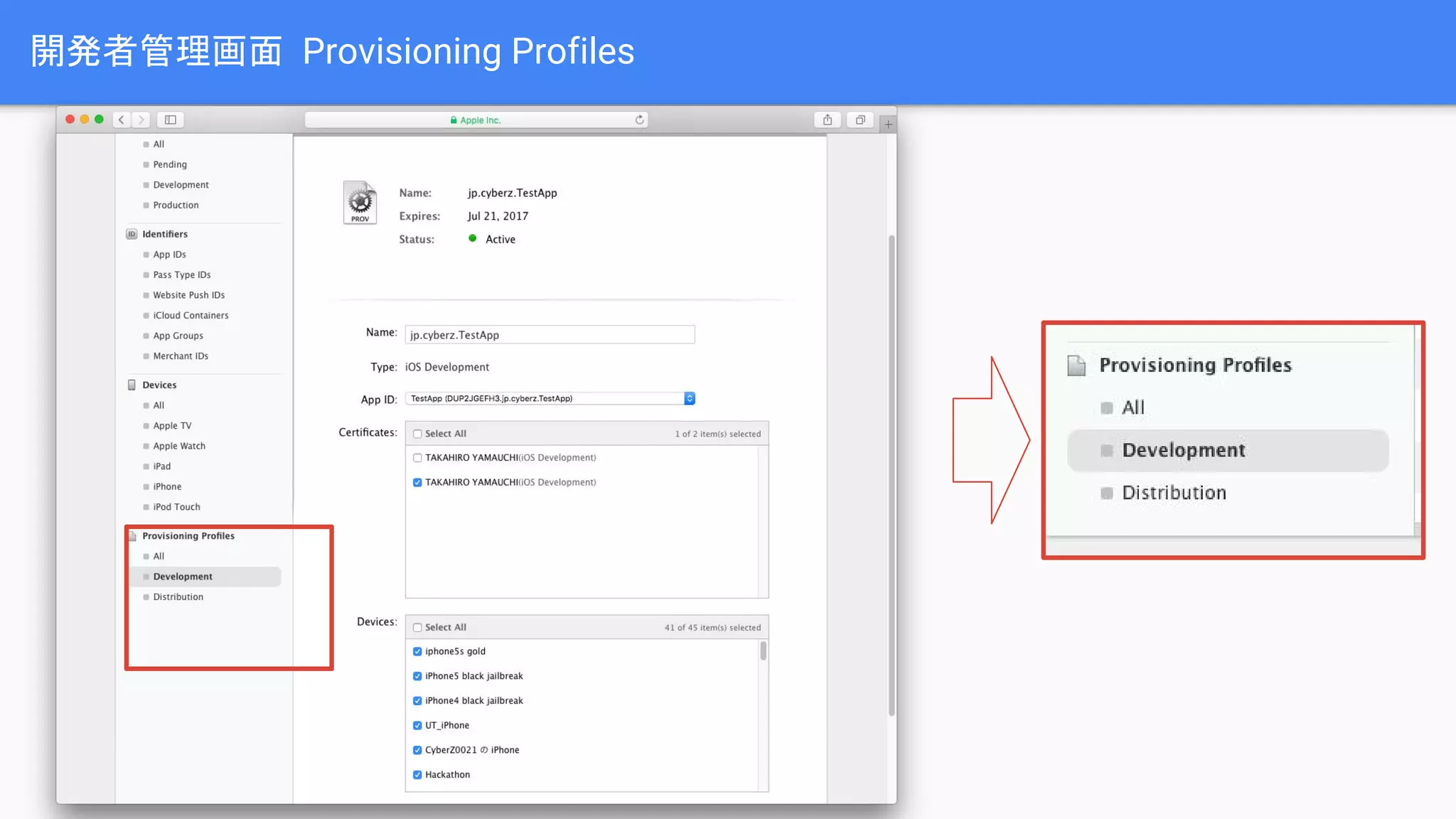This screenshot has height=819, width=1456.
Task: Open the Share icon in the Safari toolbar
Action: click(828, 119)
